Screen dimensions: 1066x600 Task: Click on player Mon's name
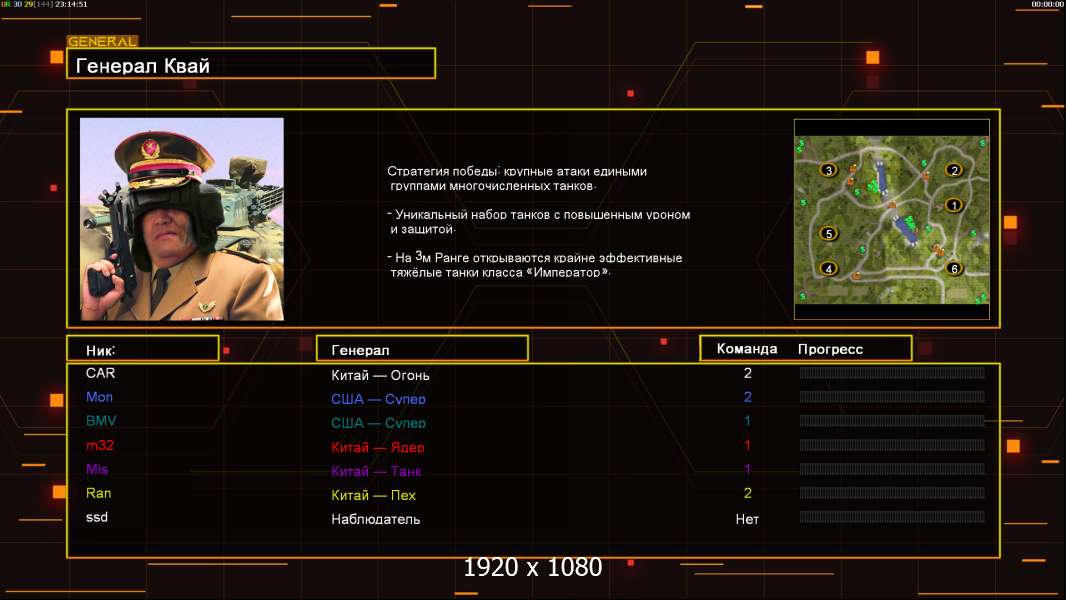99,397
